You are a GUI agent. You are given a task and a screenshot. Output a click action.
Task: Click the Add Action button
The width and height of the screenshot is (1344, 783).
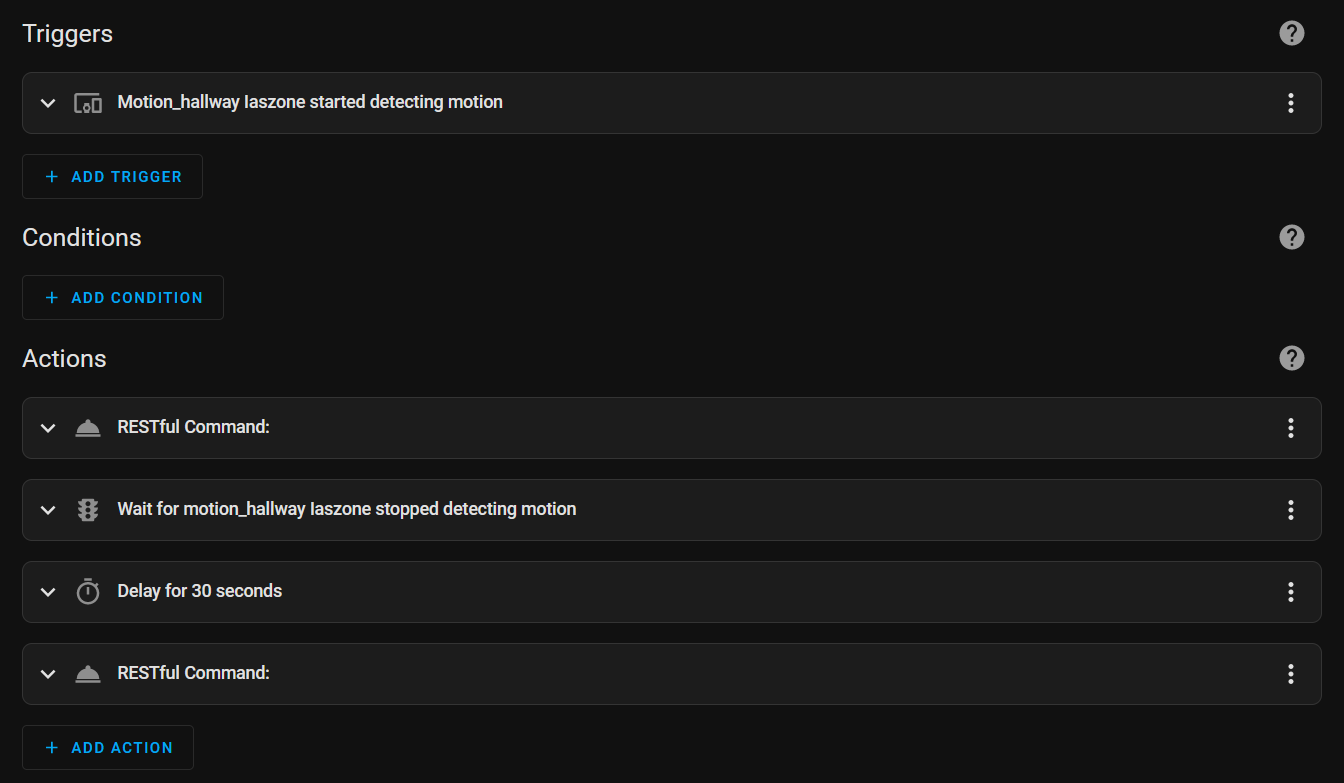point(108,748)
